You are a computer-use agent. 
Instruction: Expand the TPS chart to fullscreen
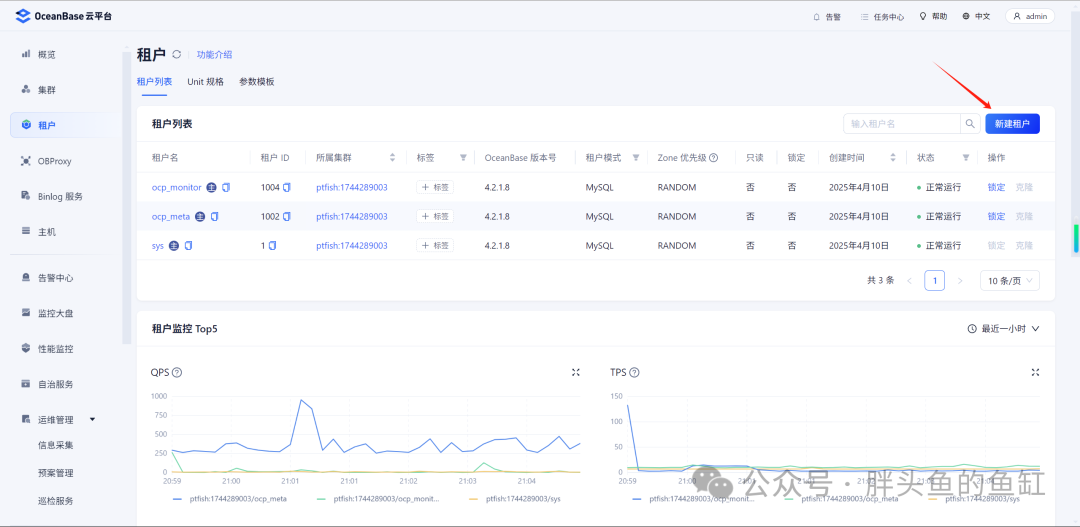click(1035, 372)
